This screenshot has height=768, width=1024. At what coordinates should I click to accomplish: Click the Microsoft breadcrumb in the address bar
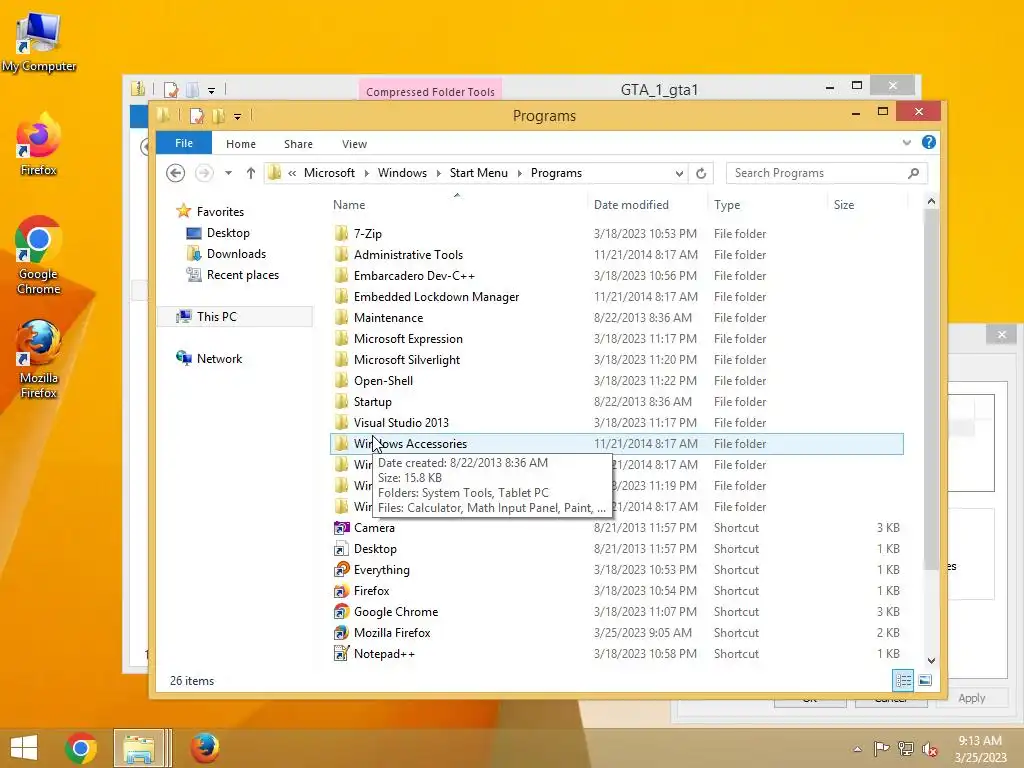pos(329,173)
